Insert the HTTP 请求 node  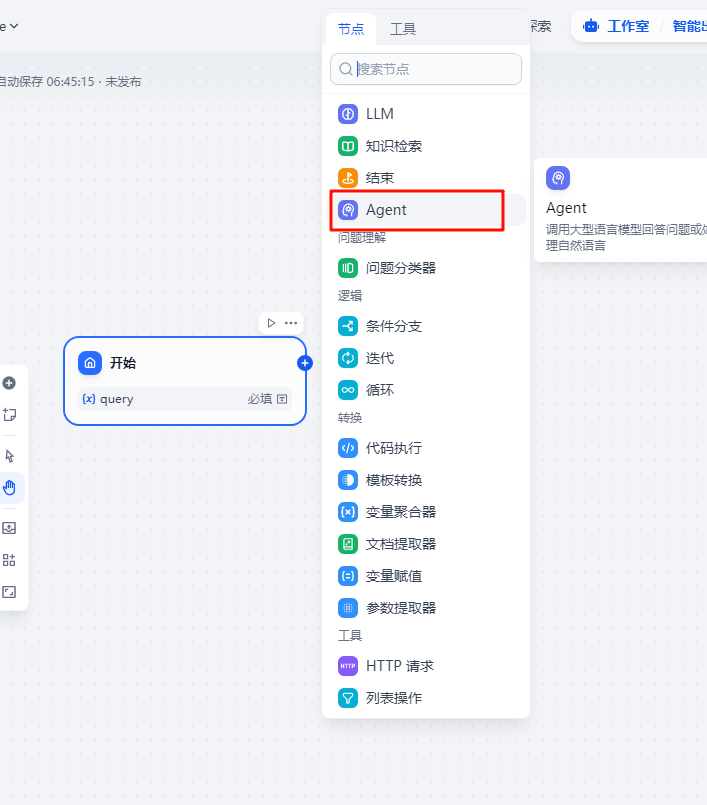pyautogui.click(x=399, y=666)
